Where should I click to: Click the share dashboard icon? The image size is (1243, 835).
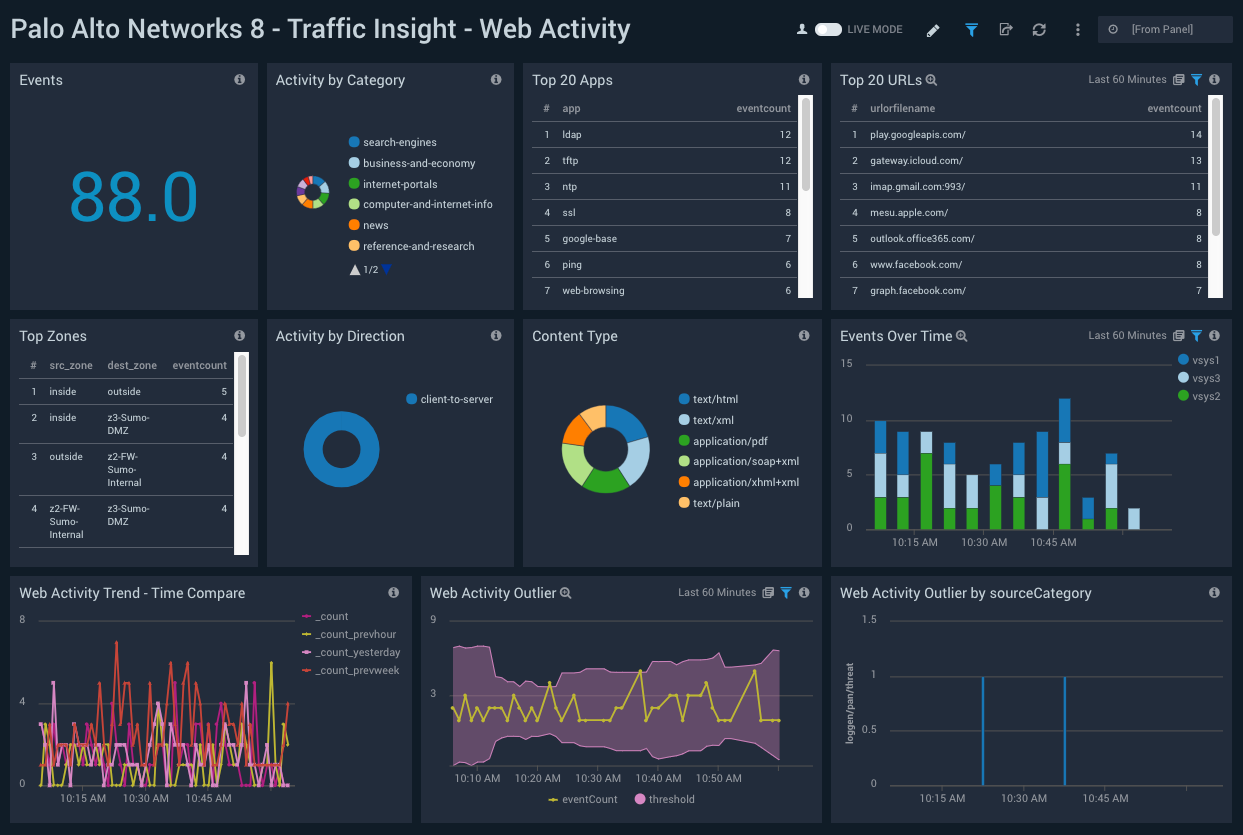click(1005, 30)
